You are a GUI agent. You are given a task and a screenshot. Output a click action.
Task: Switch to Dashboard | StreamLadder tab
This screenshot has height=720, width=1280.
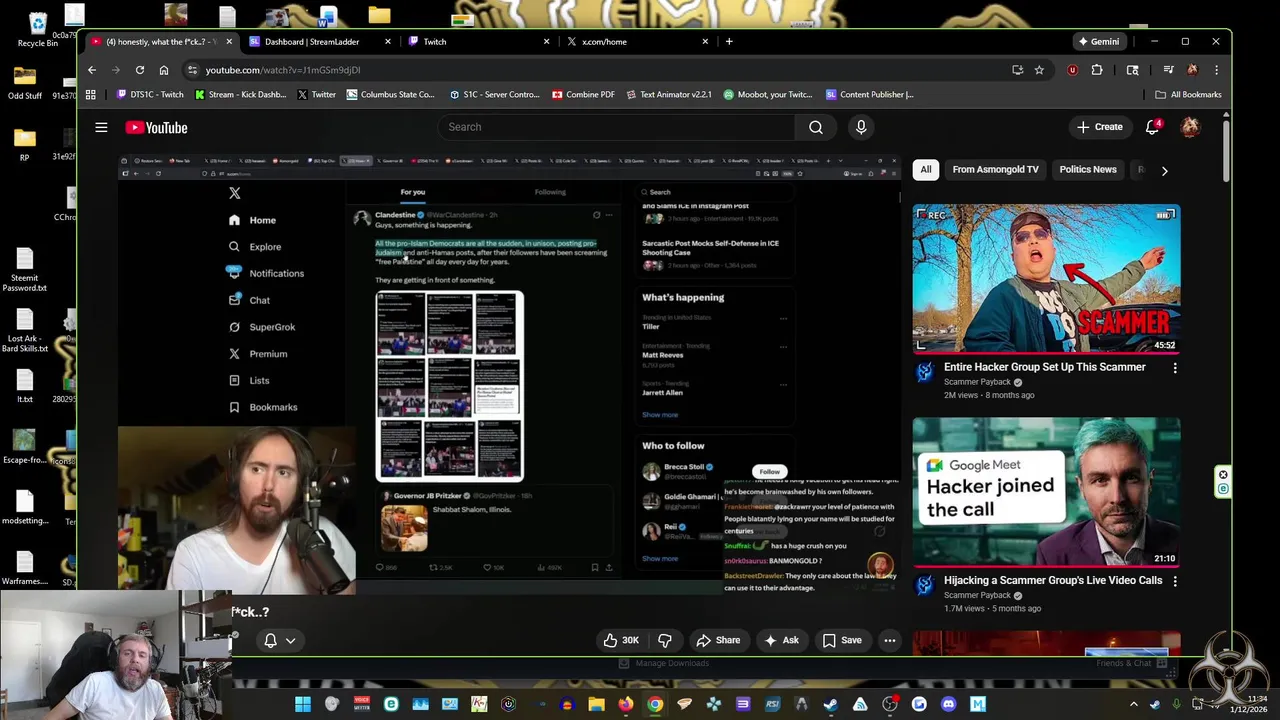pos(321,42)
